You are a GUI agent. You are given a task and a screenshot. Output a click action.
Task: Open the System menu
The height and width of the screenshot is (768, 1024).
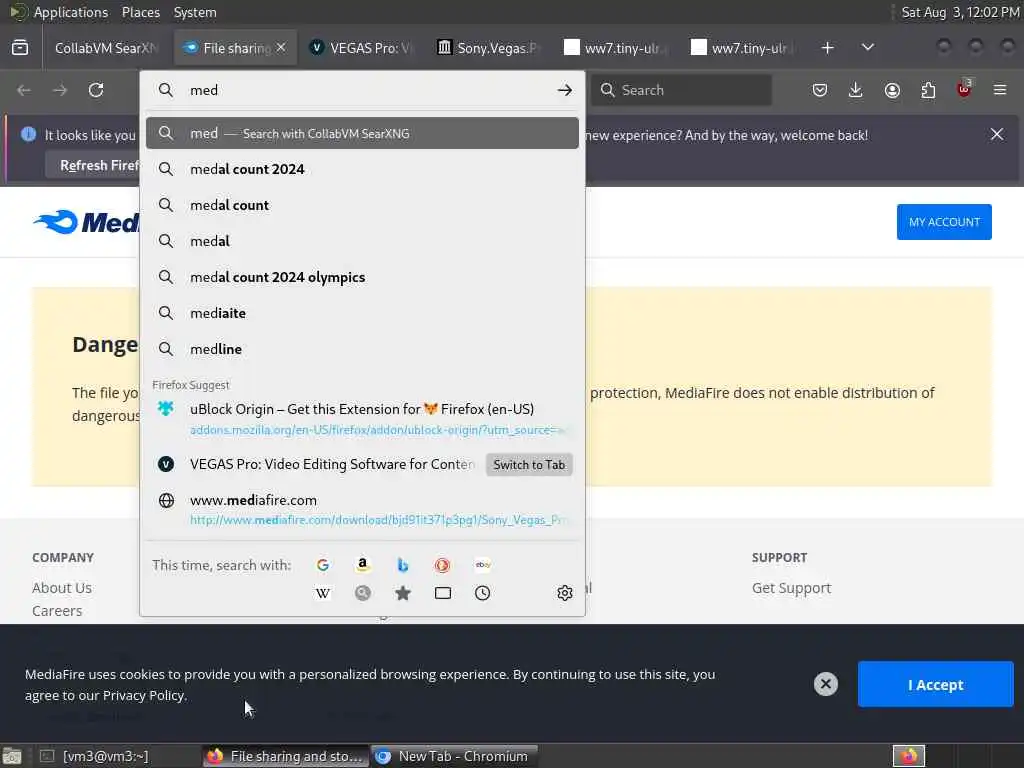click(195, 12)
